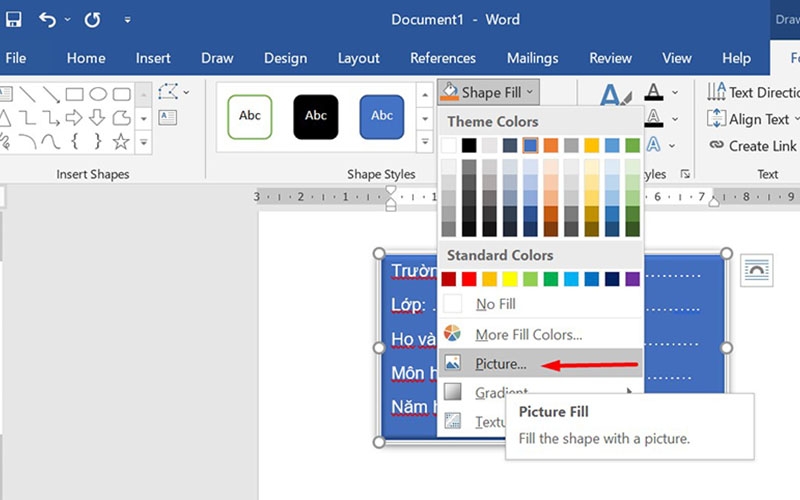Click the Save icon in title bar
Viewport: 800px width, 500px height.
tap(13, 19)
